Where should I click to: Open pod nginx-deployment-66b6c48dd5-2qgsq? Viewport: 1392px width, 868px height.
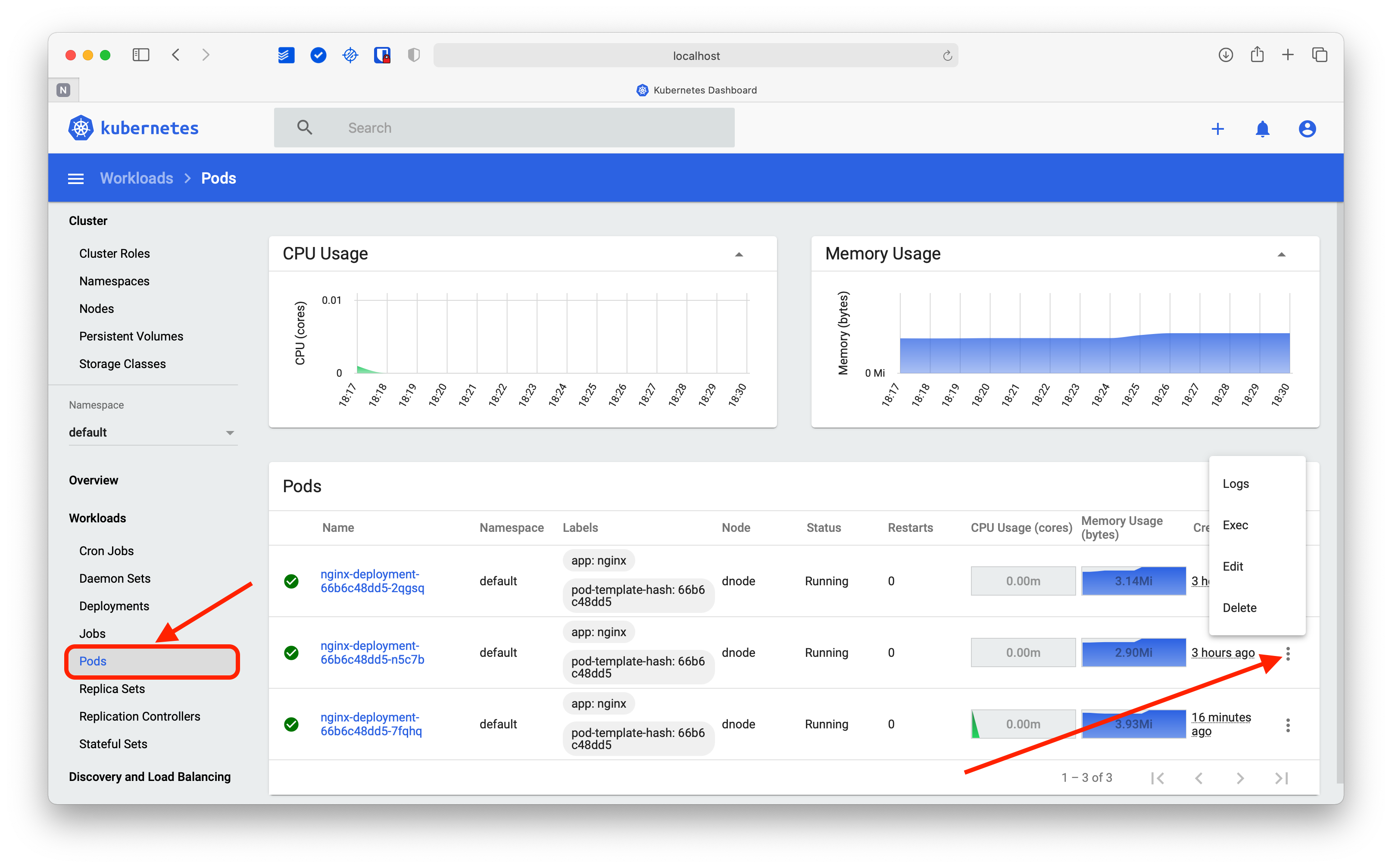pyautogui.click(x=372, y=581)
